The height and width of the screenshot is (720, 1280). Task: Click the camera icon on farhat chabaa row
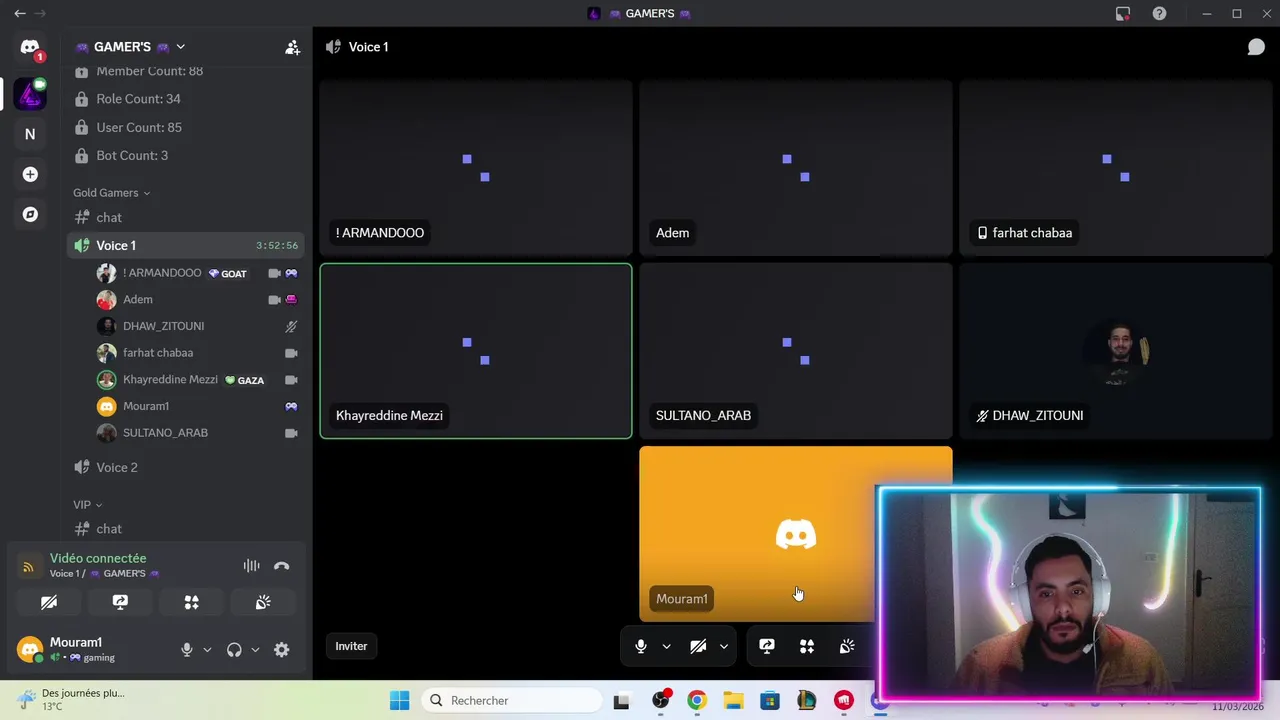pyautogui.click(x=291, y=353)
